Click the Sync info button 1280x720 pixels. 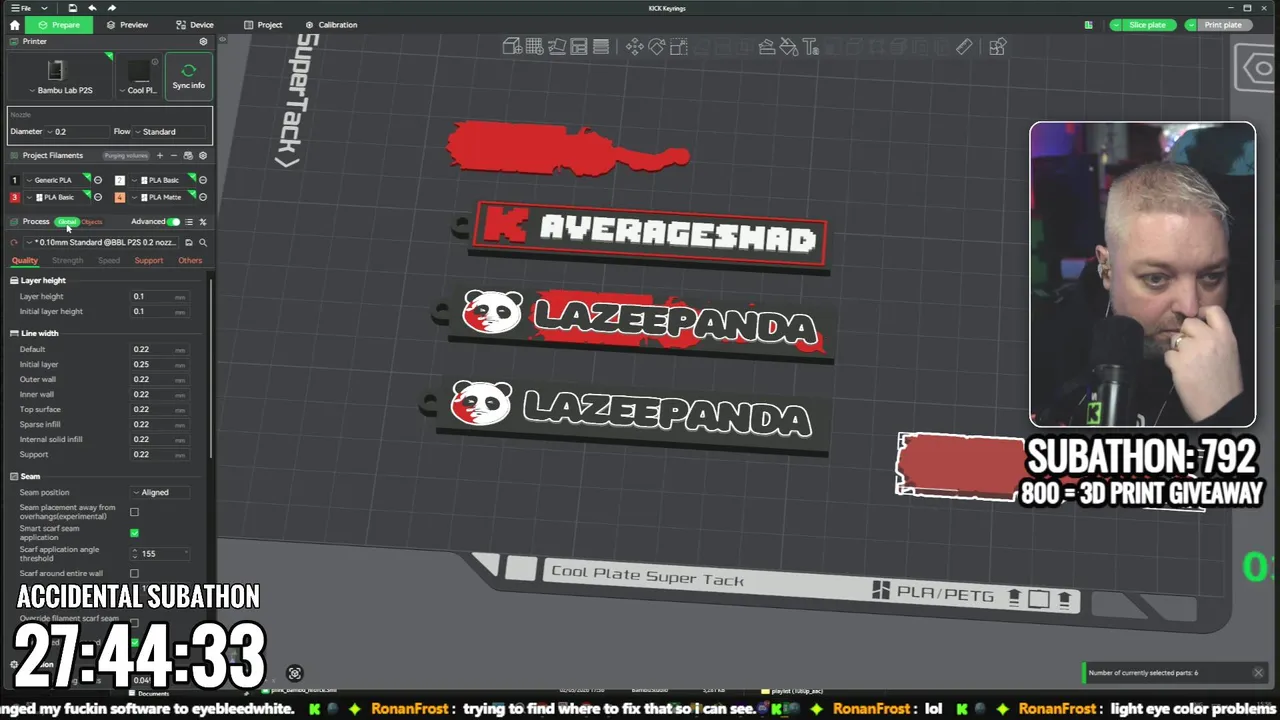[188, 76]
